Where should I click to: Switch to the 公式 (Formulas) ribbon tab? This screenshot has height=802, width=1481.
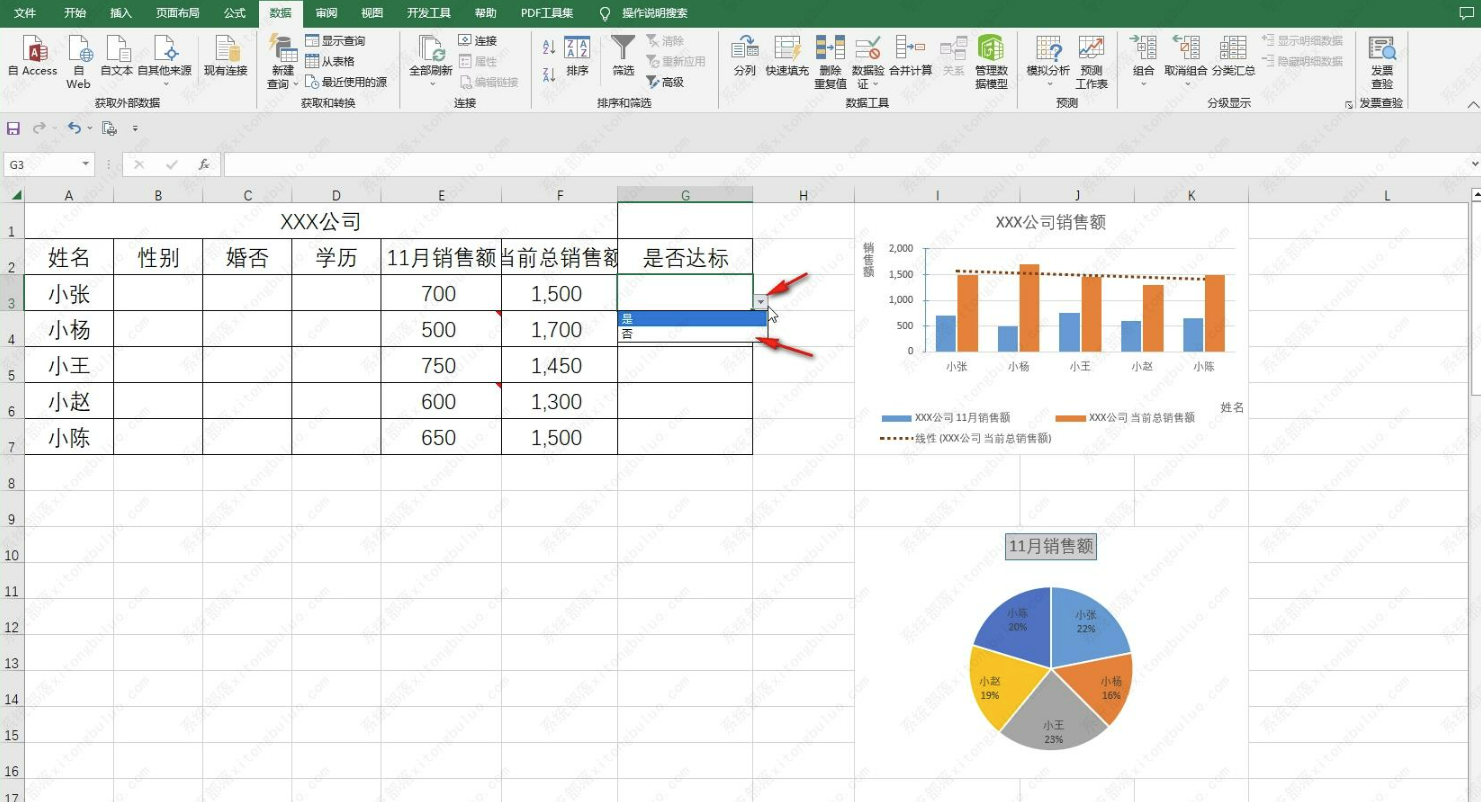pyautogui.click(x=235, y=13)
